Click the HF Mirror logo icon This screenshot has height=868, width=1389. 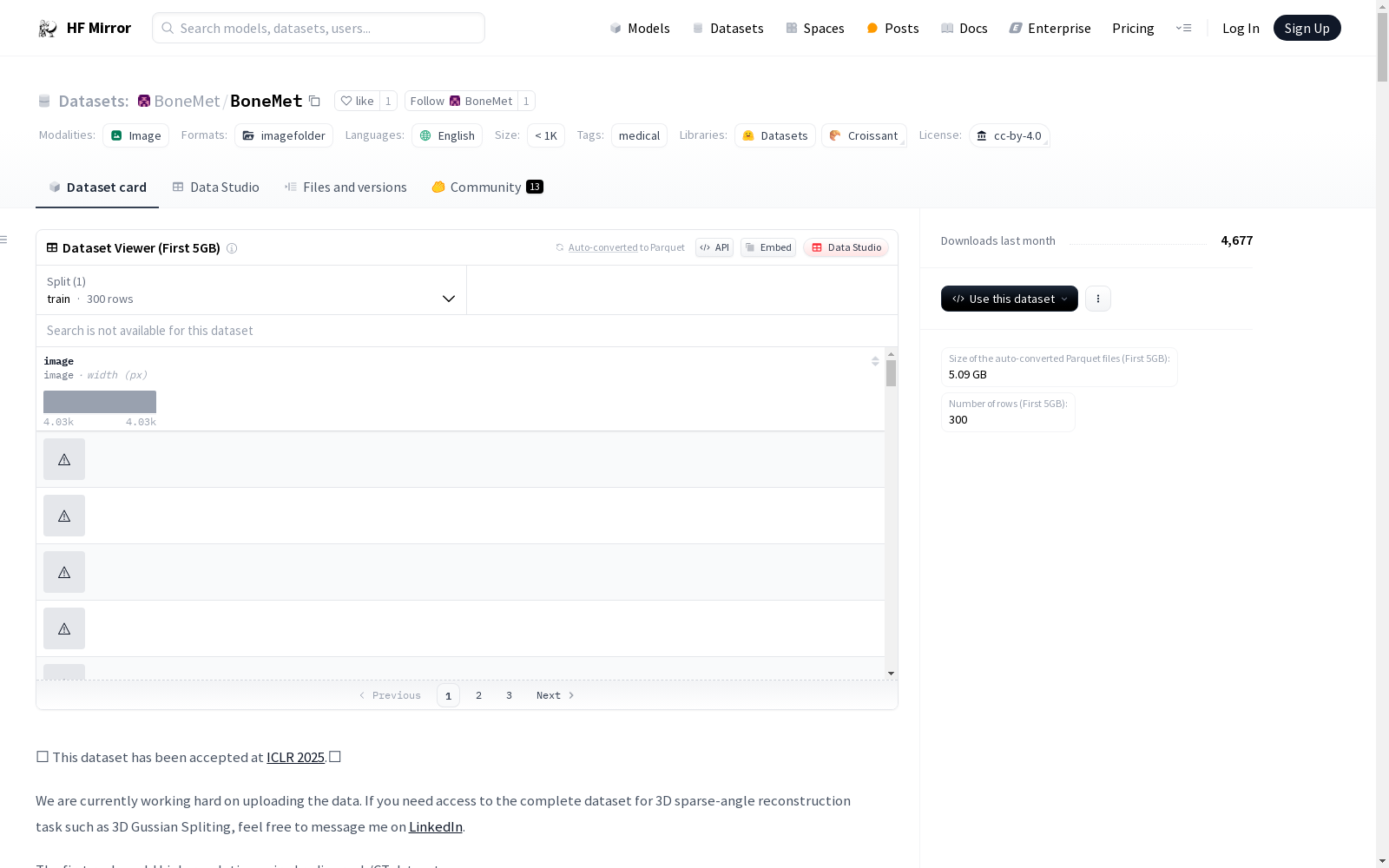point(48,29)
